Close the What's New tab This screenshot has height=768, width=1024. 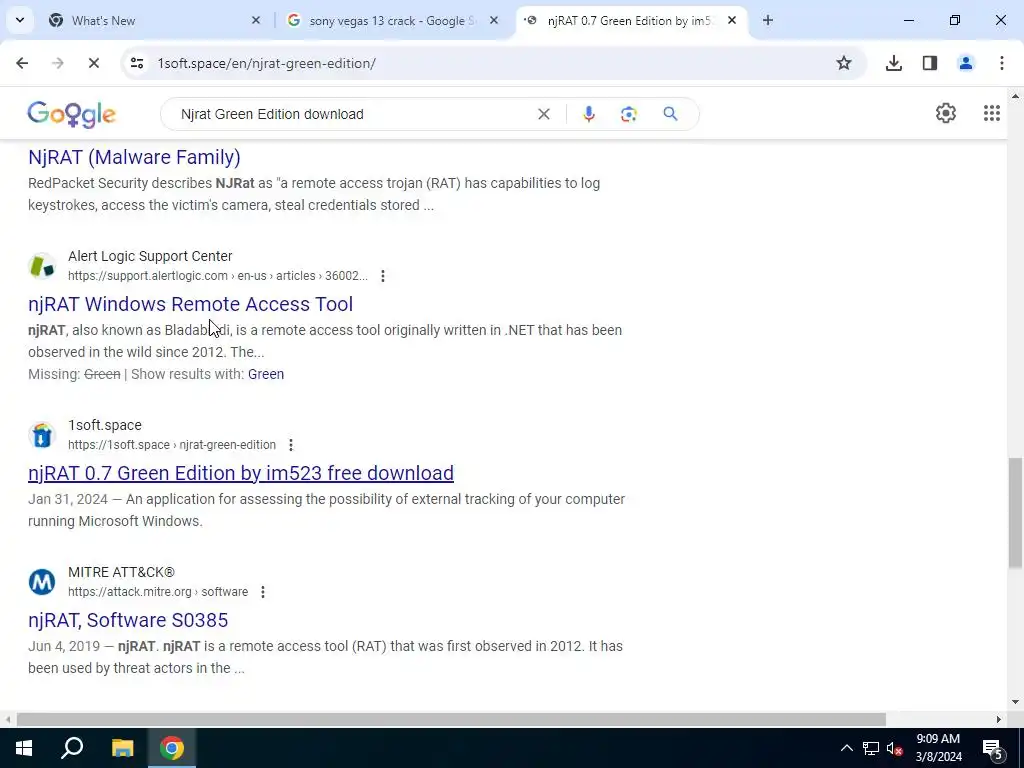click(256, 20)
